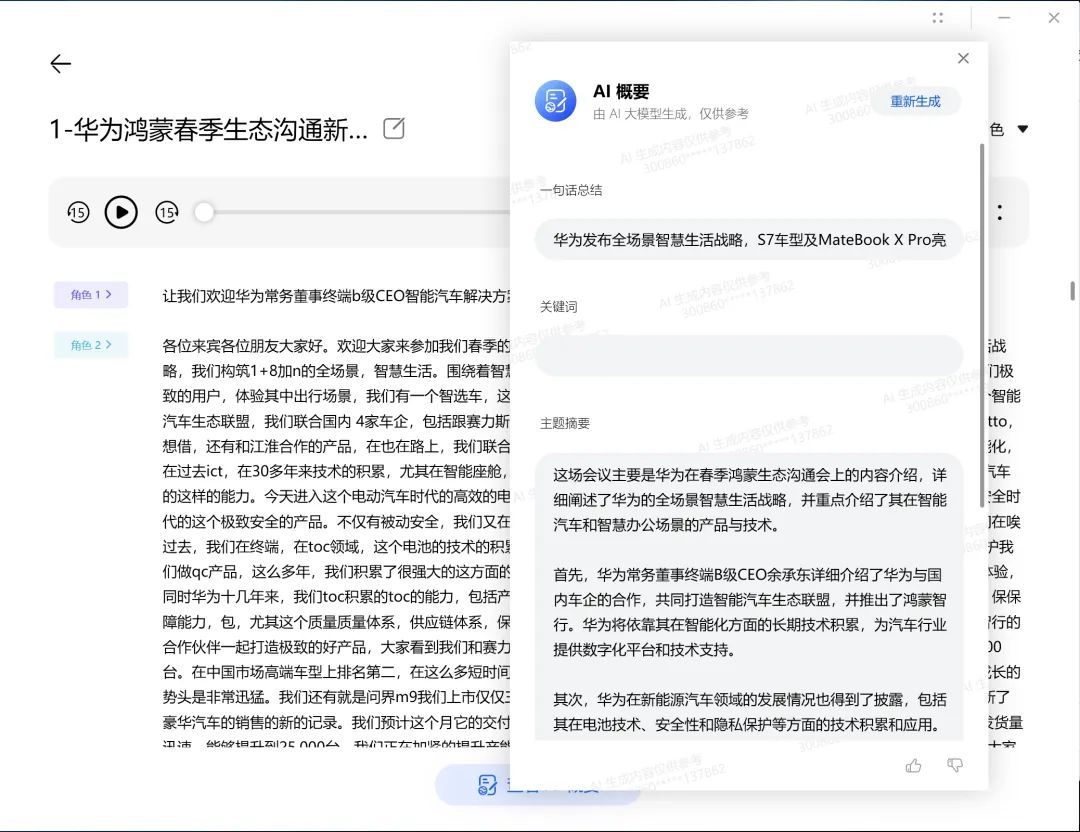This screenshot has width=1080, height=832.
Task: Click the 主题摘要 heading
Action: 565,424
